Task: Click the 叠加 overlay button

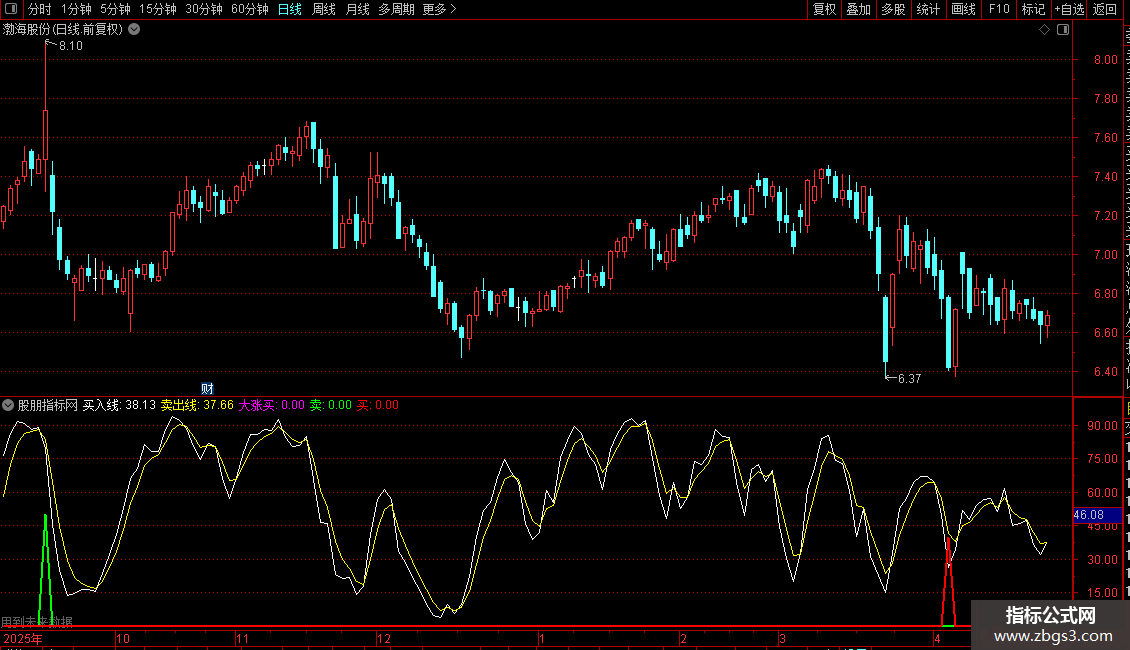Action: [x=858, y=9]
